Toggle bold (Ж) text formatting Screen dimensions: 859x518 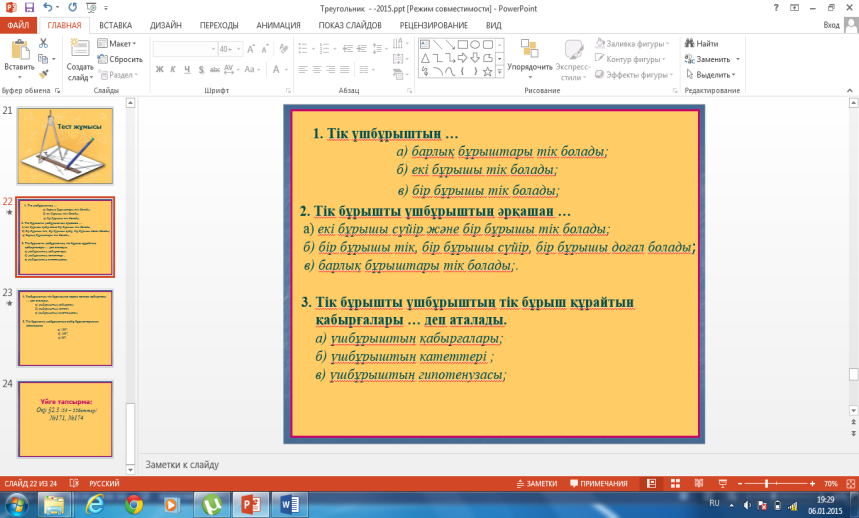pos(159,69)
